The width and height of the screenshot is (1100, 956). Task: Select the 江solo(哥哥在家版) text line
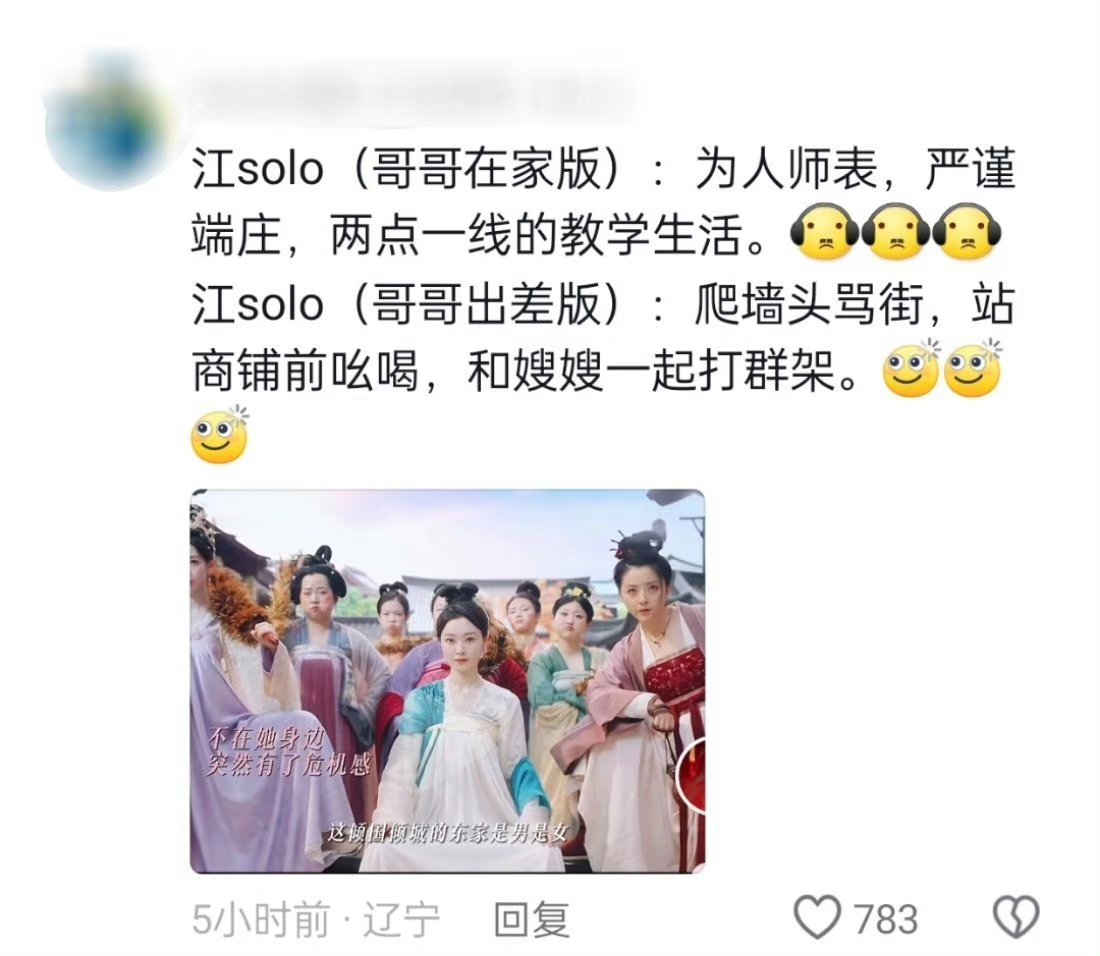(406, 168)
